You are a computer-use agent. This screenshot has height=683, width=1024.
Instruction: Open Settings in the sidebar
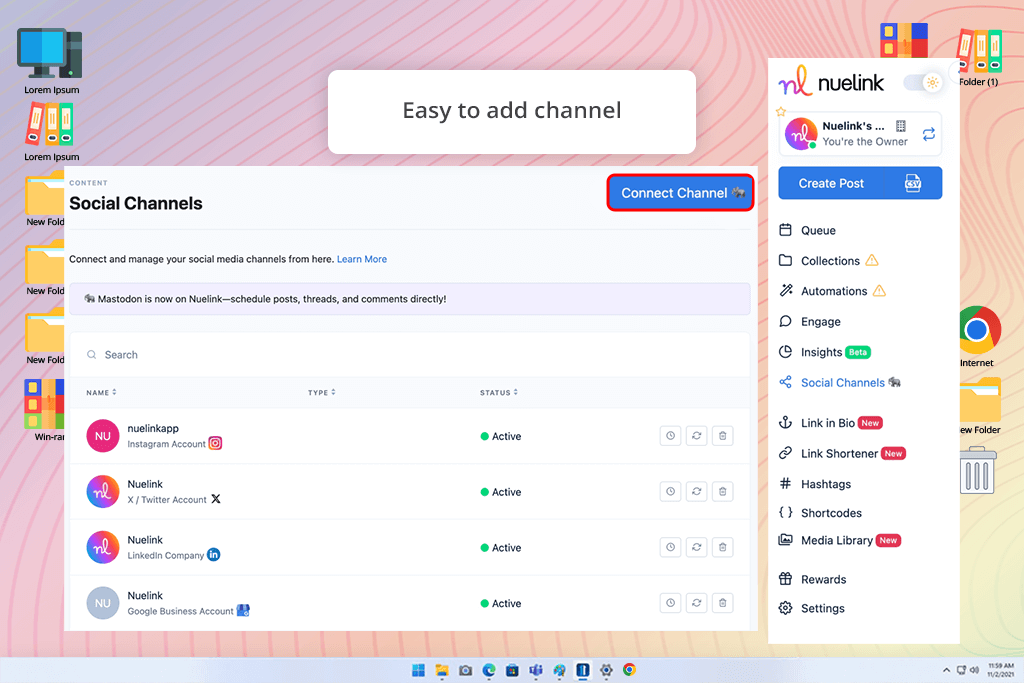[812, 608]
